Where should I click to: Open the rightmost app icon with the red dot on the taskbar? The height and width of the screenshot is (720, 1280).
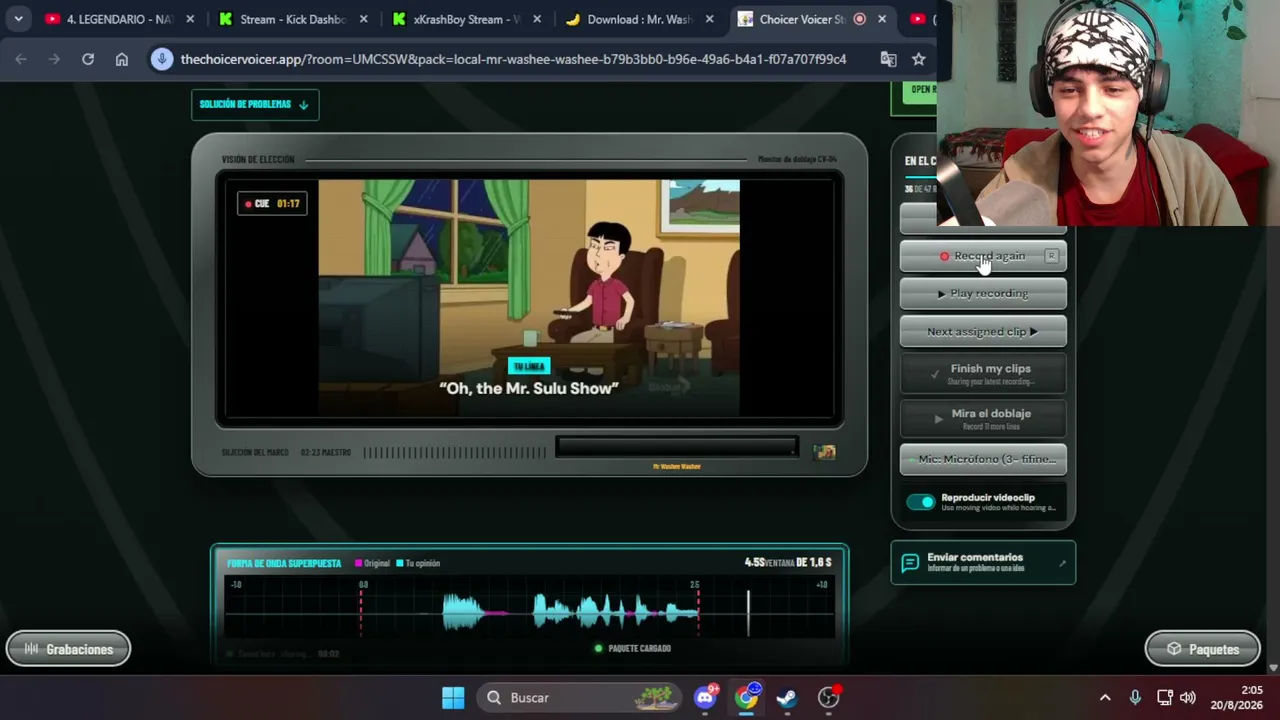coord(828,697)
